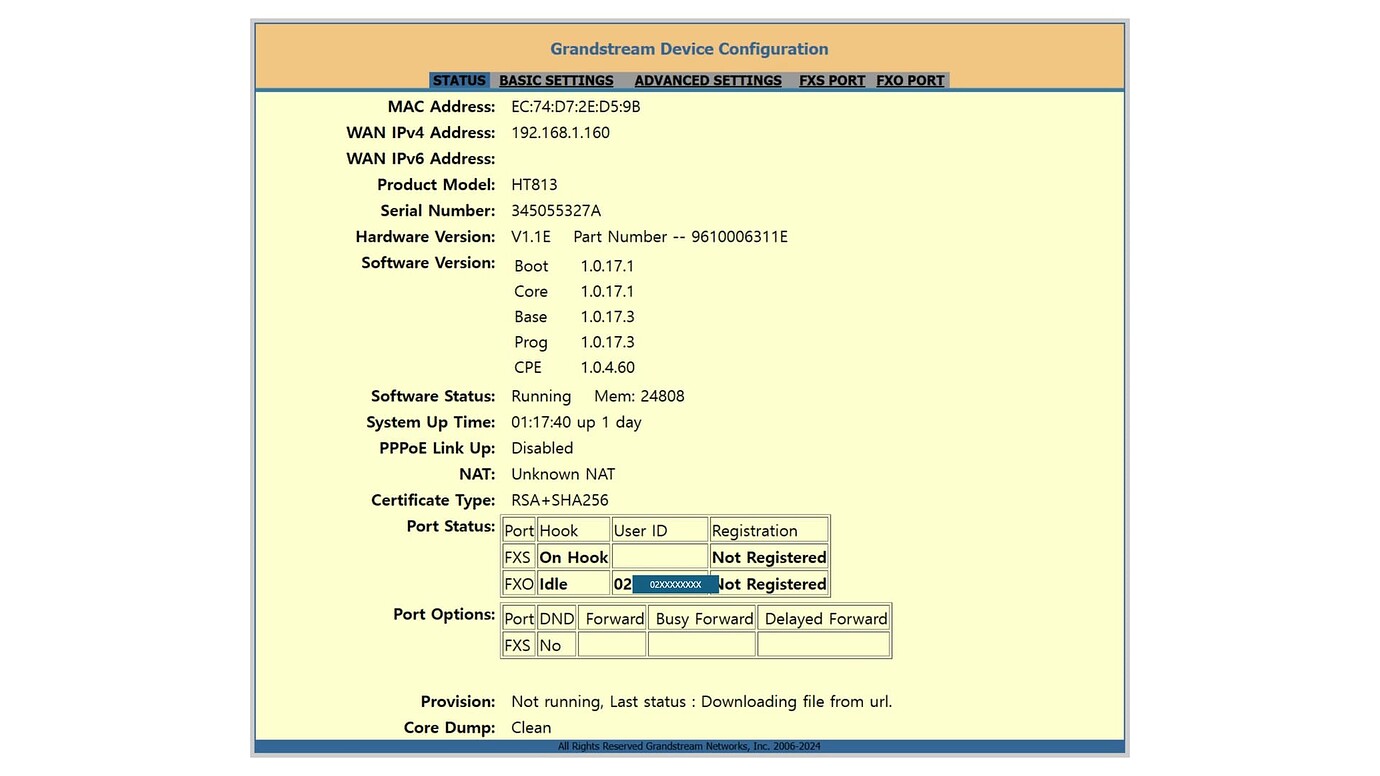The image size is (1380, 776).
Task: Click the Delayed Forward column header
Action: (823, 618)
